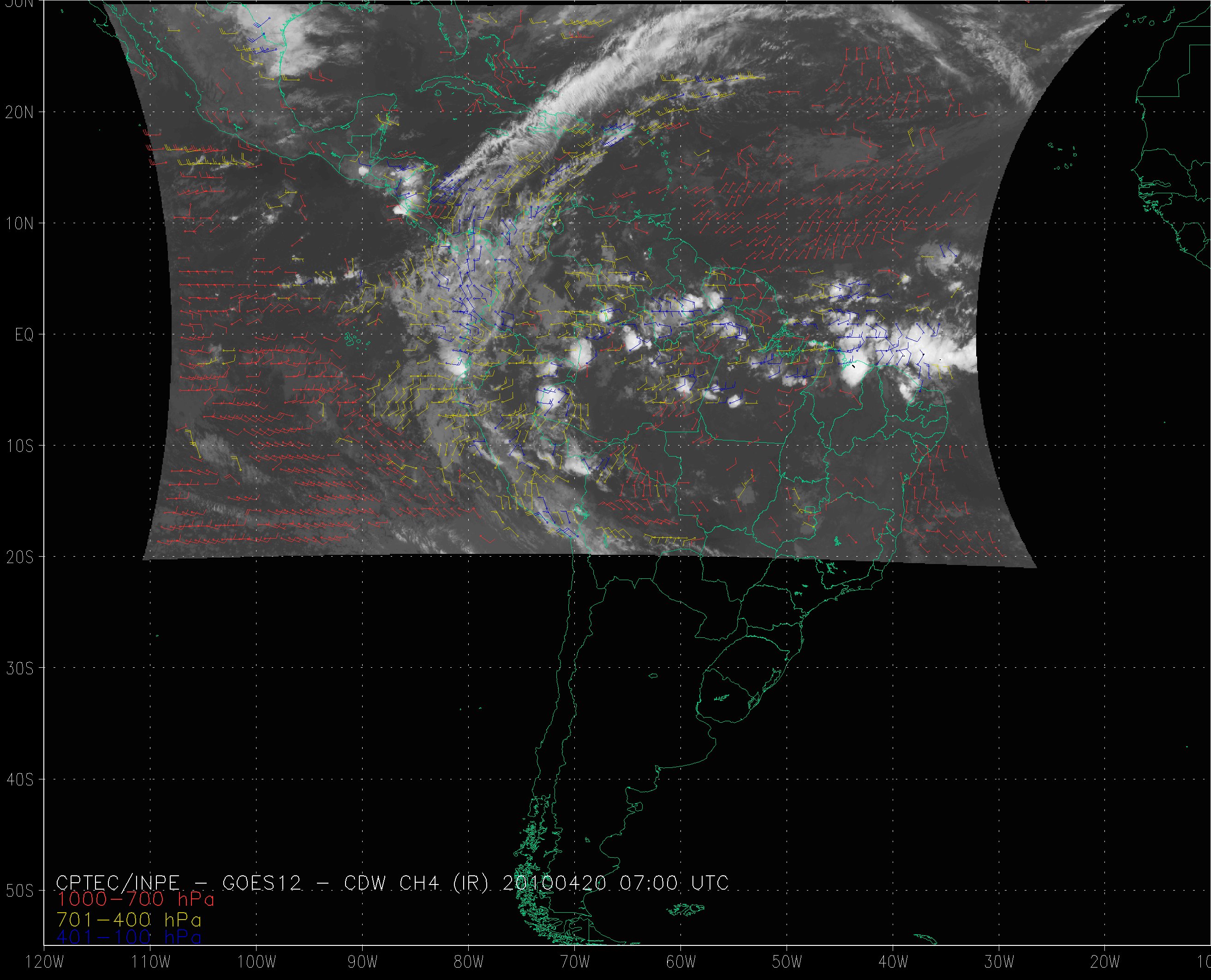Click the 07:00 UTC timestamp in title

[x=674, y=882]
